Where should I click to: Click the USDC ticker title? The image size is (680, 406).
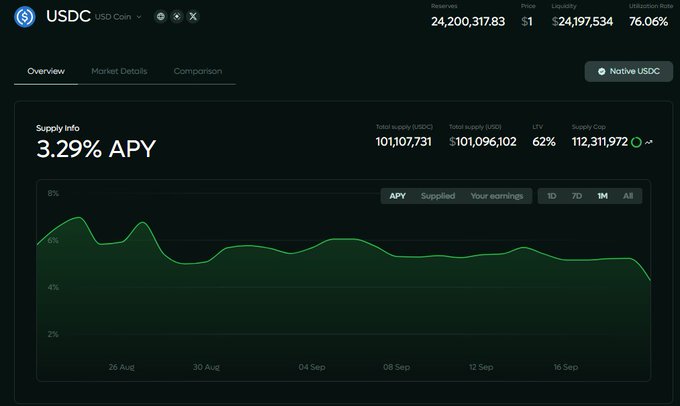(68, 16)
